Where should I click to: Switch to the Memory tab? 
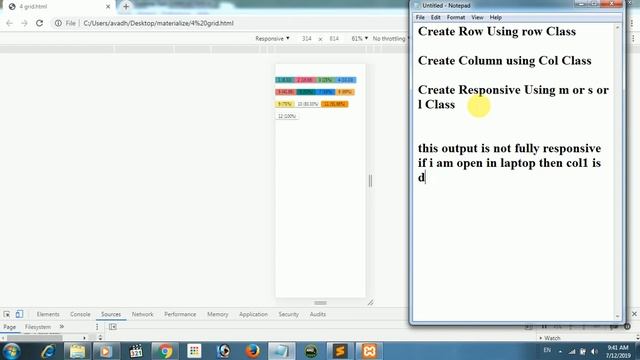[218, 314]
